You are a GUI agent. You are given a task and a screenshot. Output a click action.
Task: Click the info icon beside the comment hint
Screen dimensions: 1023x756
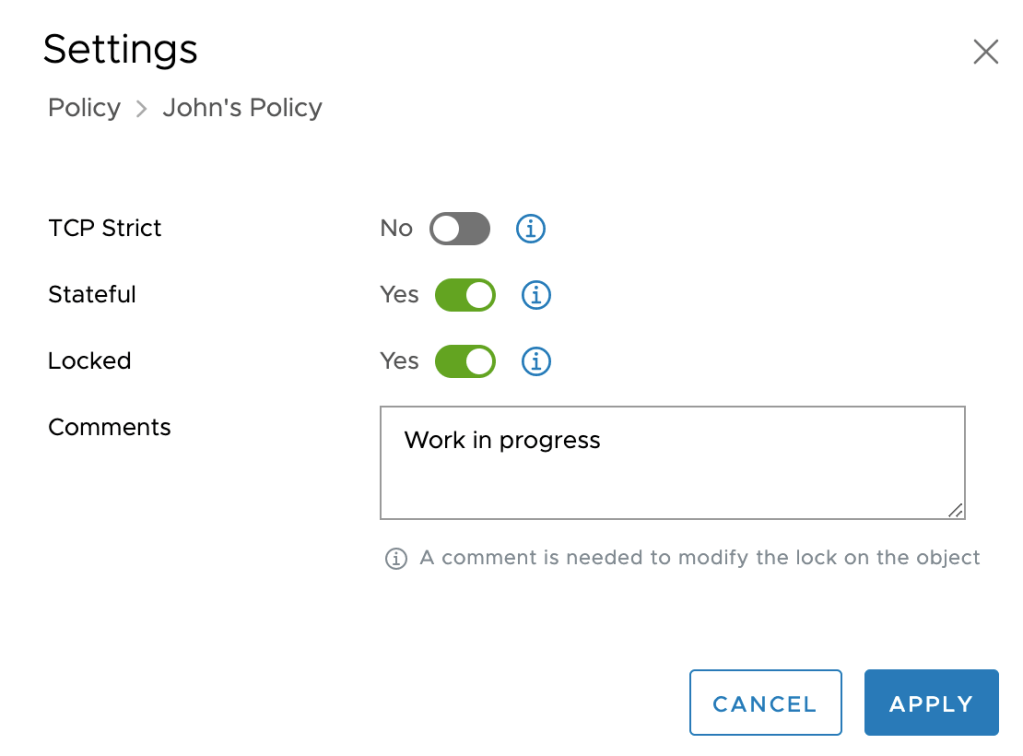point(396,558)
